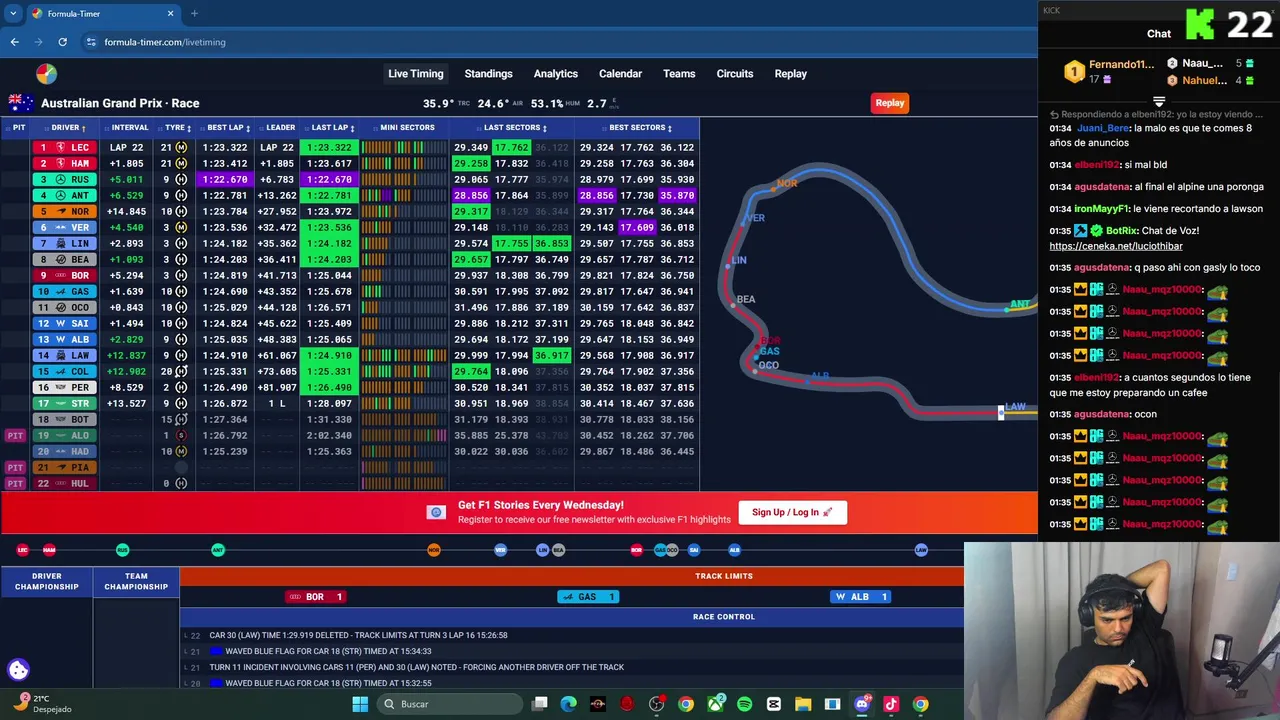Go back in the browser
1280x720 pixels.
coord(14,42)
